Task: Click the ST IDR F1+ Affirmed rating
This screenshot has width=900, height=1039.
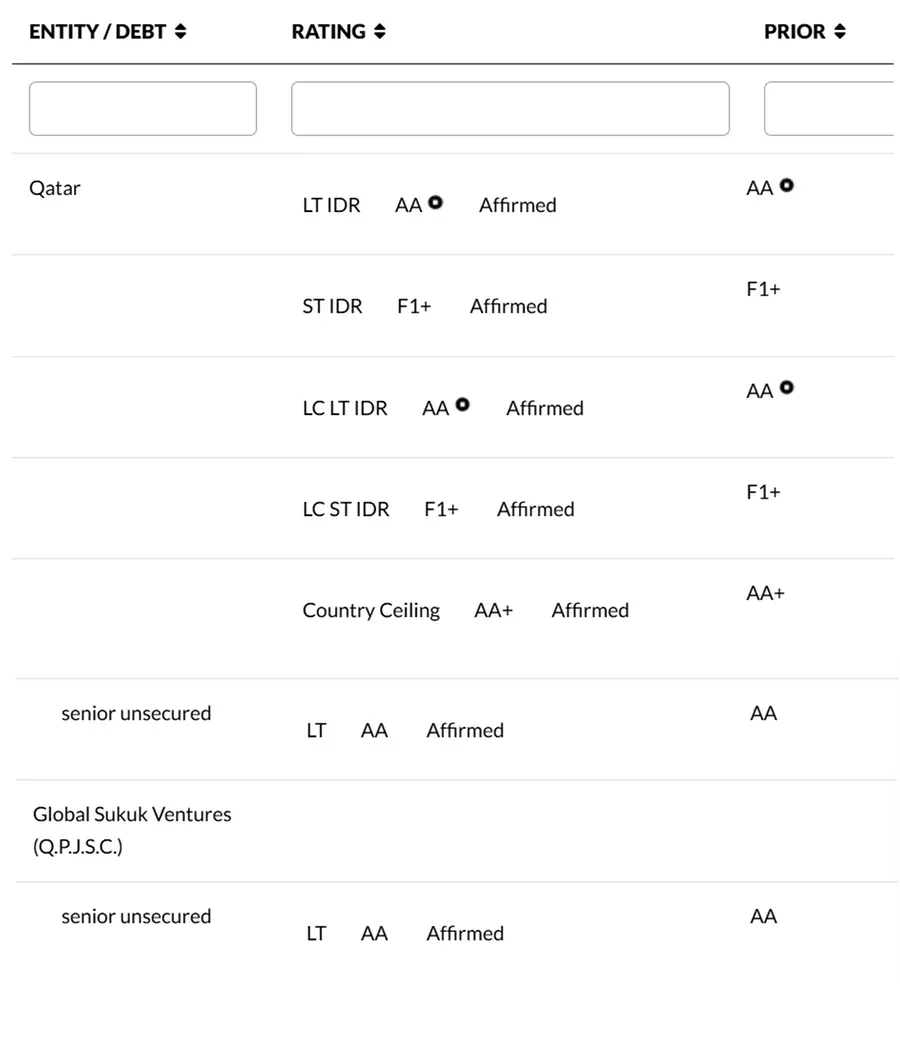Action: (x=425, y=306)
